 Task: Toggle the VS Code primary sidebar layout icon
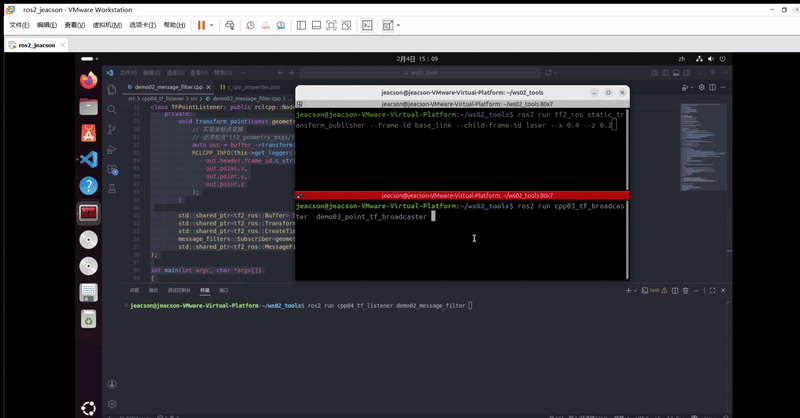(x=665, y=73)
